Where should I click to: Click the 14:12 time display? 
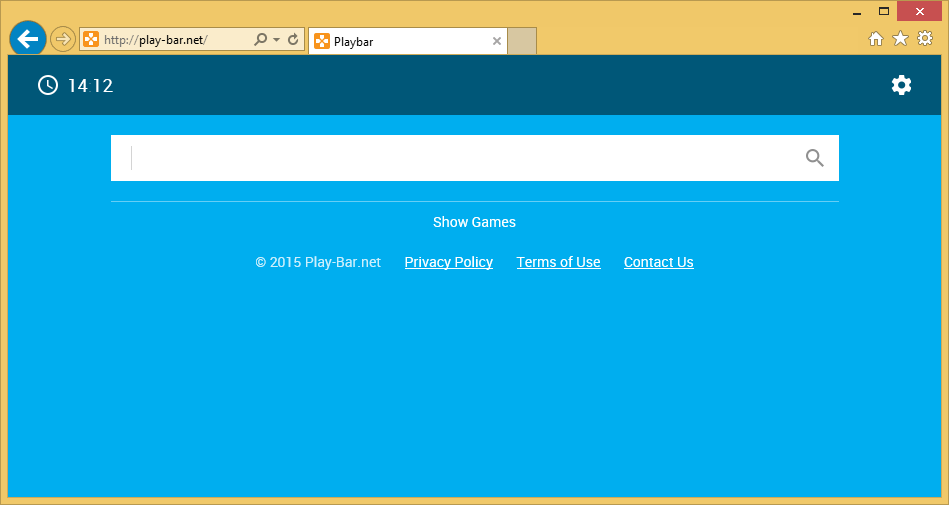coord(91,86)
